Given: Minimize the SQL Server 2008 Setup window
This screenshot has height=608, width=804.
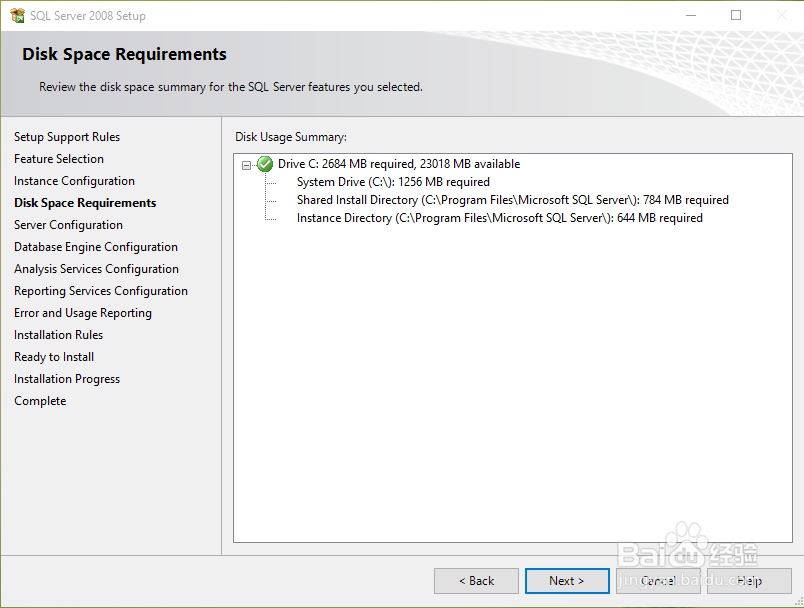Looking at the screenshot, I should pos(691,15).
